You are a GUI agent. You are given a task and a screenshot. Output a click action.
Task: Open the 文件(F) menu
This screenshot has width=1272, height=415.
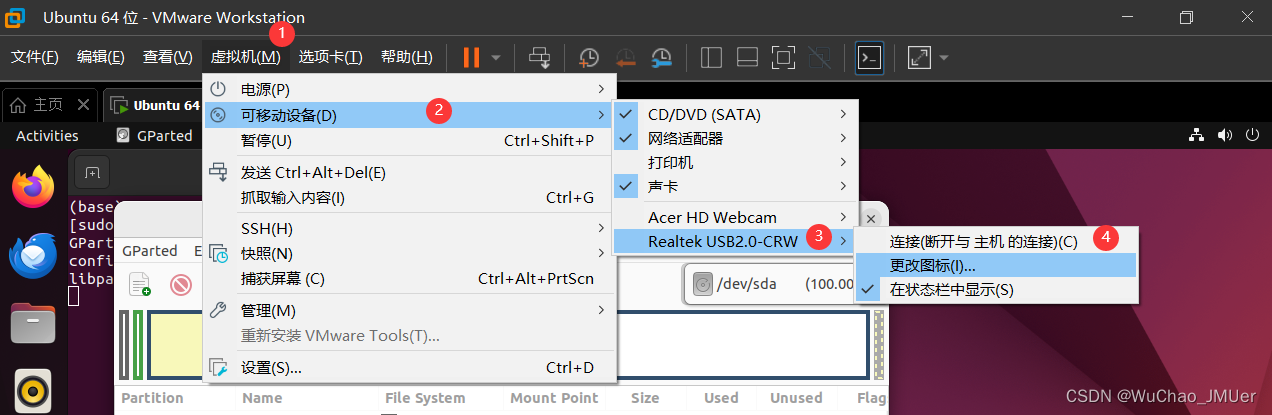(x=35, y=57)
